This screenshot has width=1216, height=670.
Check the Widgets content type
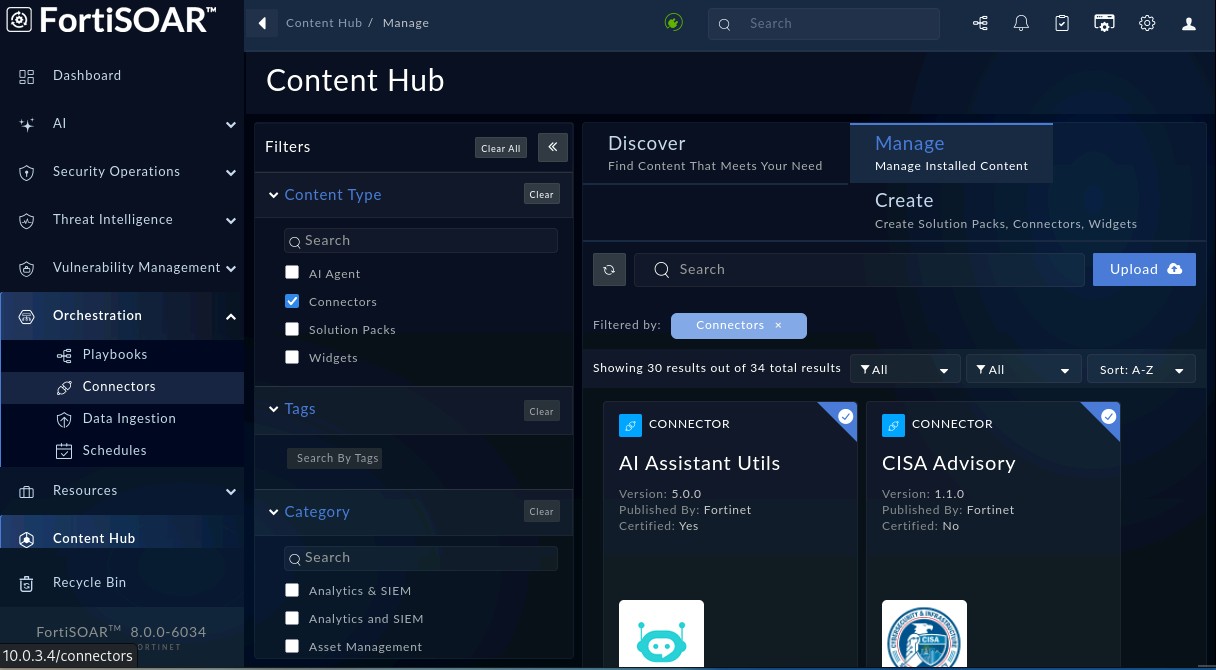tap(292, 357)
